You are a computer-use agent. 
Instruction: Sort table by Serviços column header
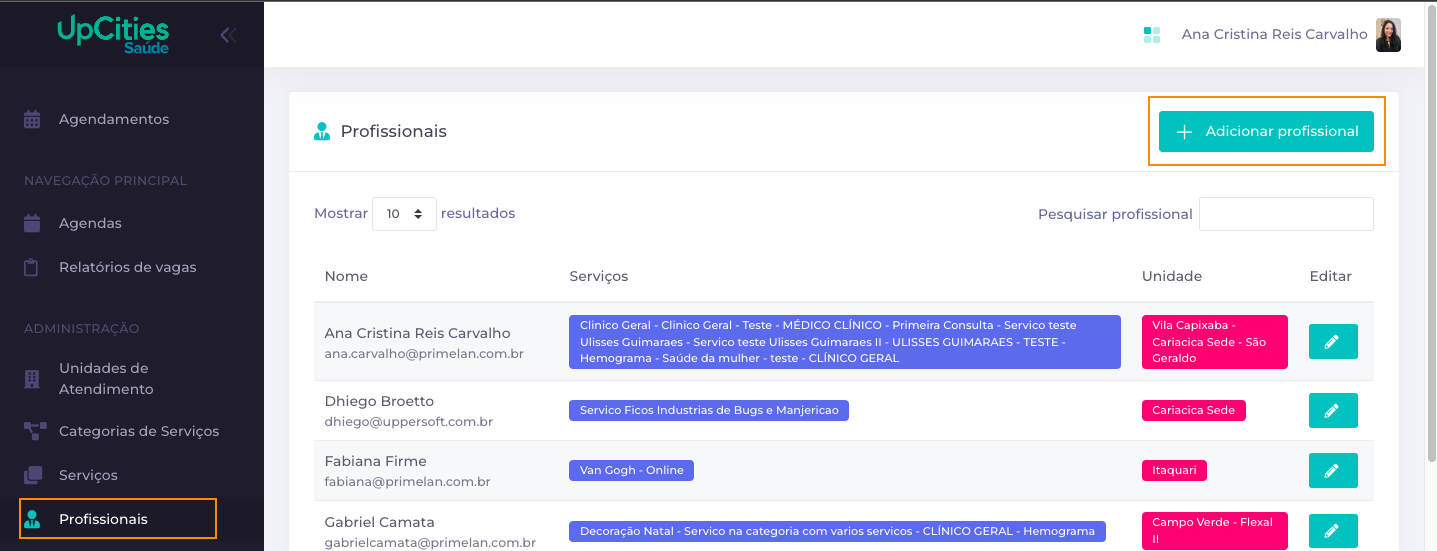[x=599, y=276]
